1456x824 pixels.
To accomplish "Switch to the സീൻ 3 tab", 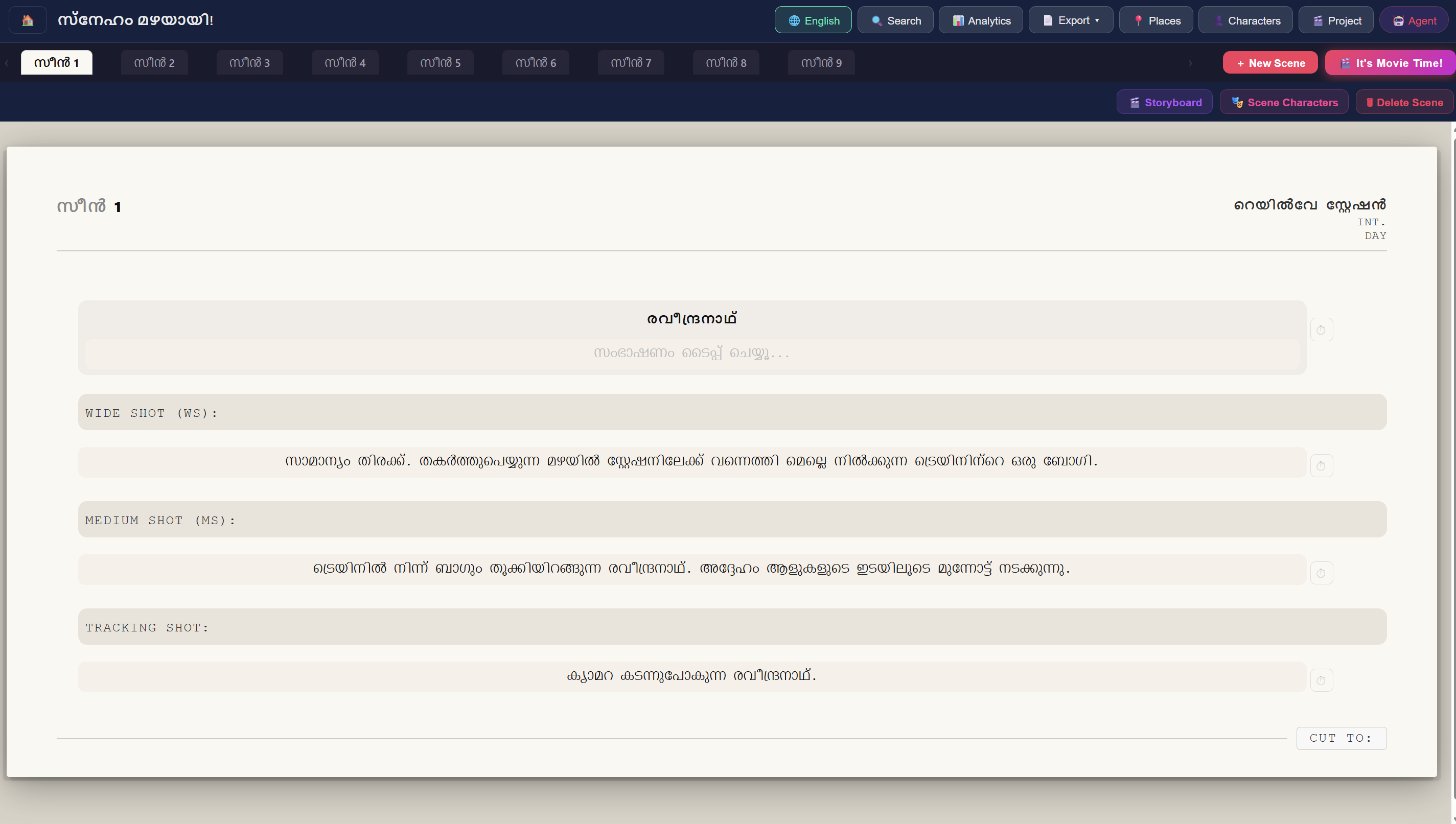I will [x=249, y=62].
